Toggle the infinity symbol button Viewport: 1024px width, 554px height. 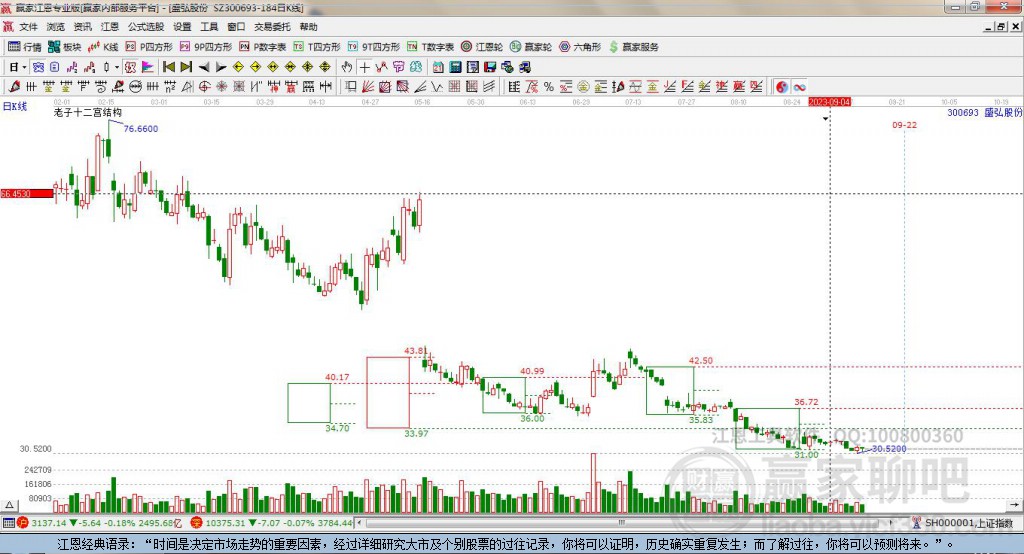[799, 86]
